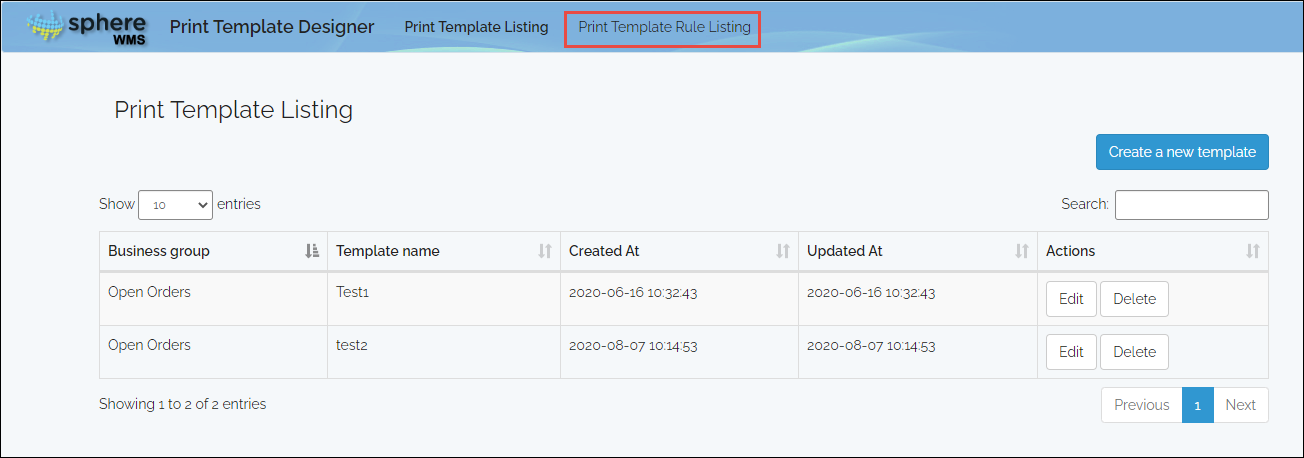1304x458 pixels.
Task: Click the Business group column header
Action: click(x=213, y=251)
